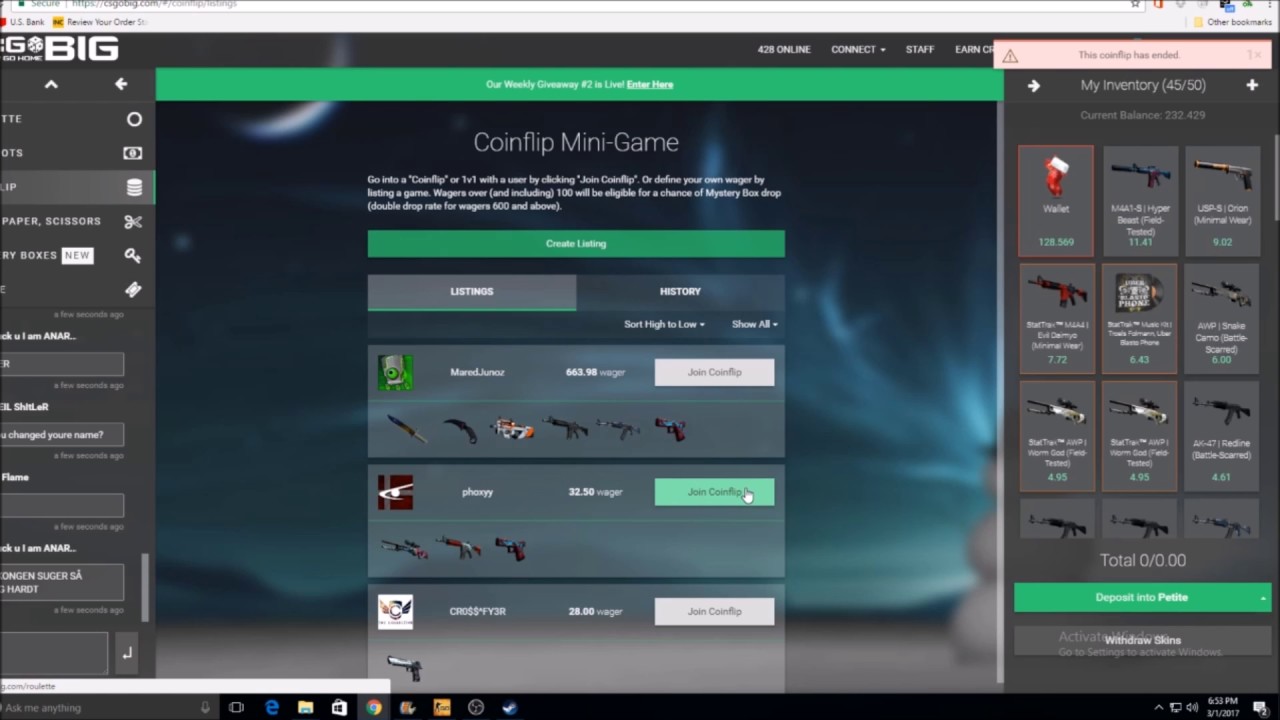Image resolution: width=1280 pixels, height=720 pixels.
Task: Join MaredJunoz's 663.98 coinflip
Action: 714,372
